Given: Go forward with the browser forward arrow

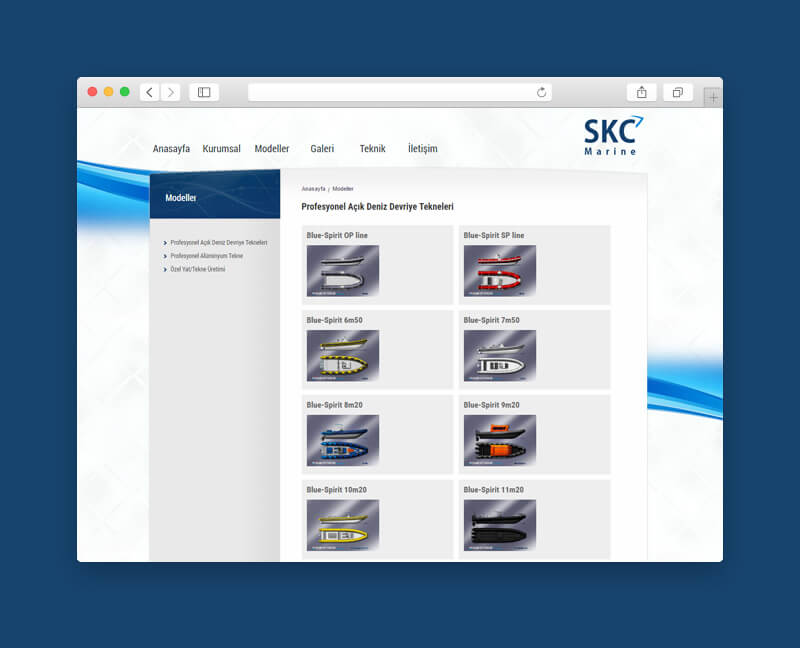Looking at the screenshot, I should [x=171, y=92].
